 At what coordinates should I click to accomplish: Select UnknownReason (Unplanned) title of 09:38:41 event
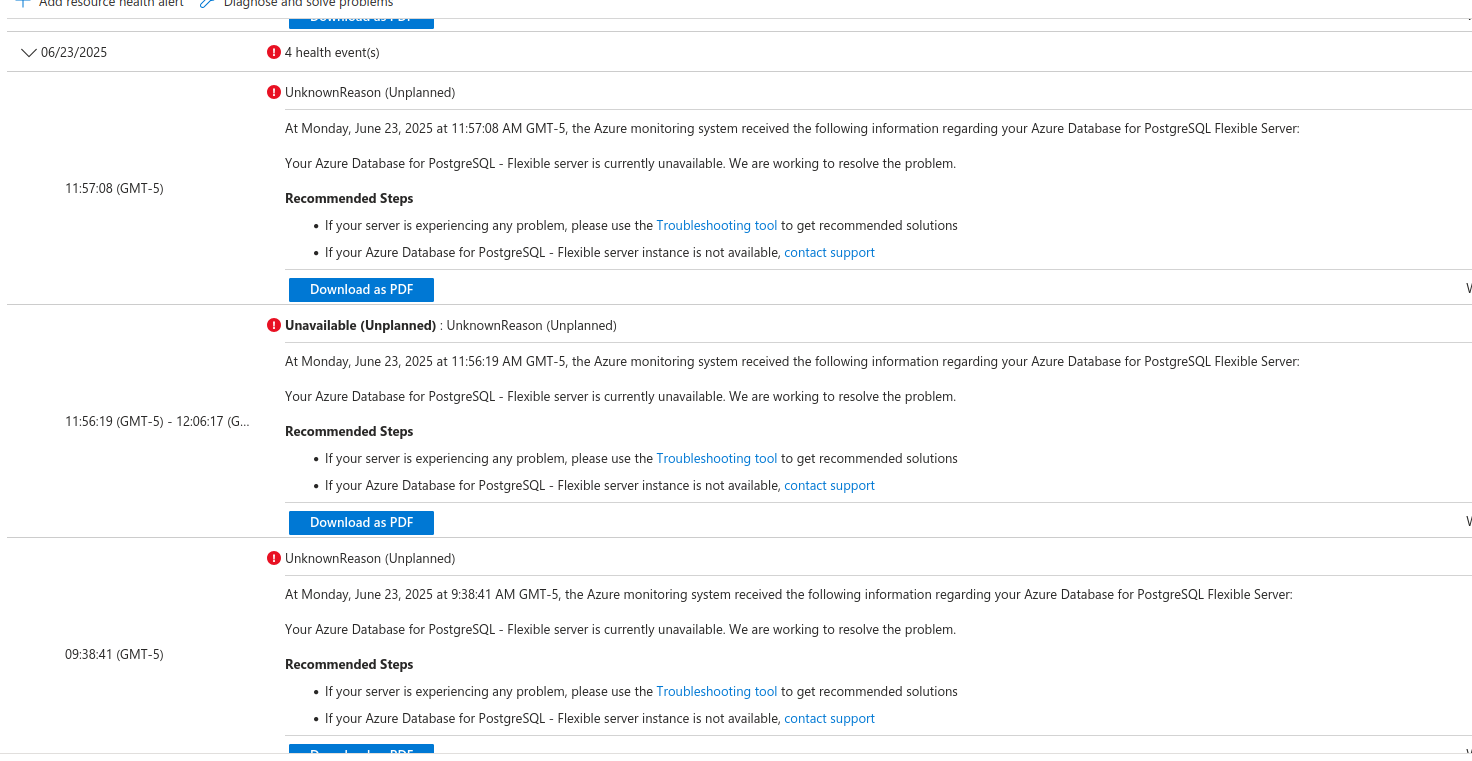[370, 558]
